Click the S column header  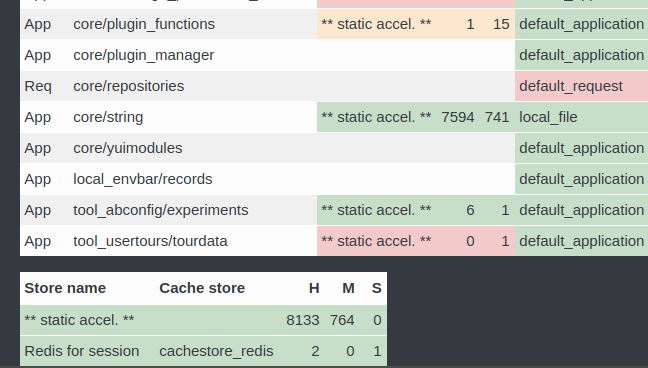click(x=376, y=288)
